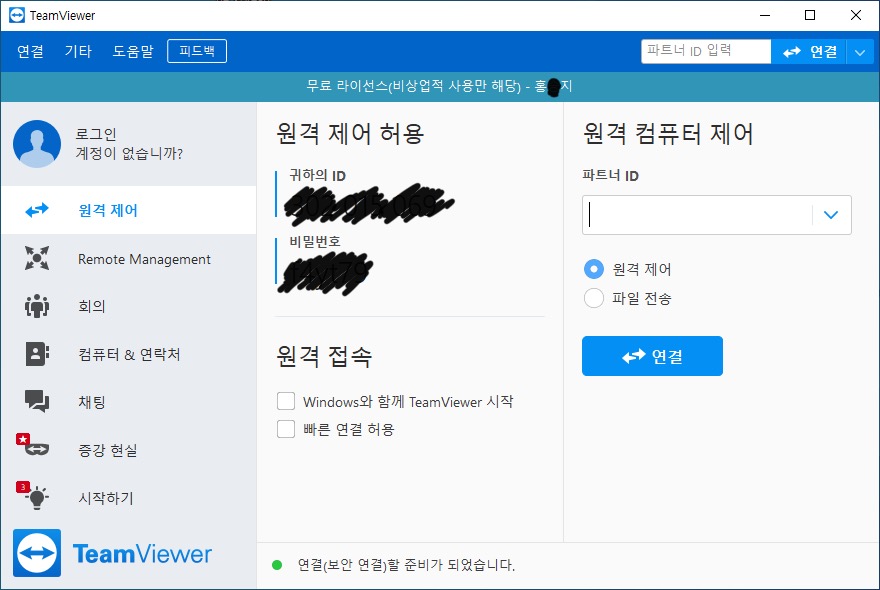
Task: Open the 연결 menu
Action: (30, 52)
